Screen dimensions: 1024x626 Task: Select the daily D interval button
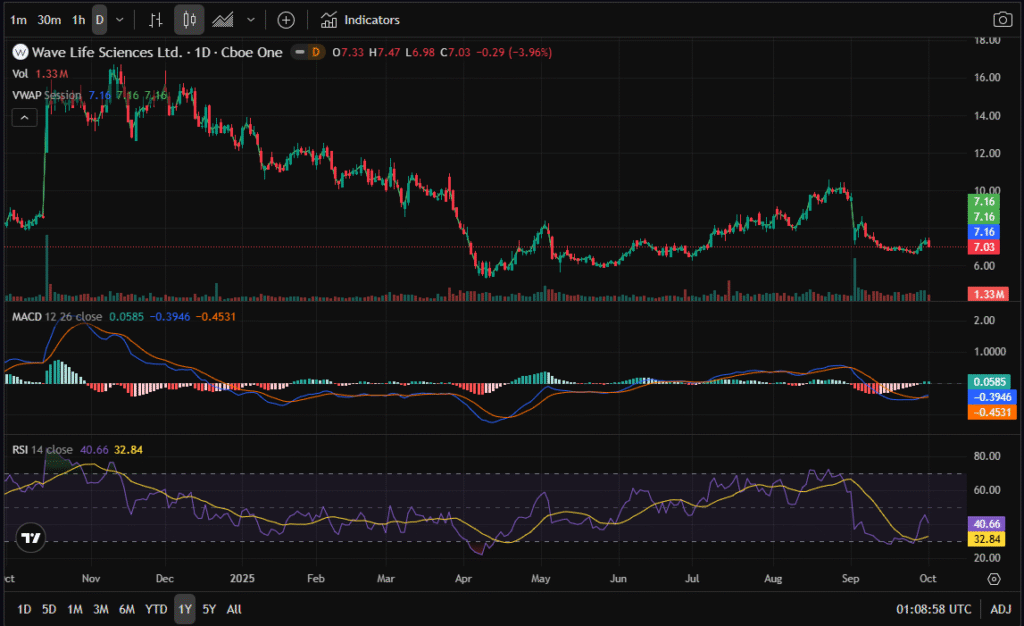click(x=99, y=20)
